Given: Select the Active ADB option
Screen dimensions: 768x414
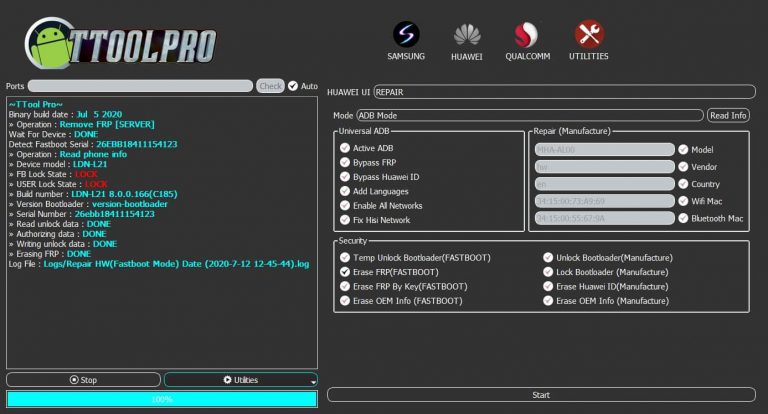Looking at the screenshot, I should click(367, 148).
